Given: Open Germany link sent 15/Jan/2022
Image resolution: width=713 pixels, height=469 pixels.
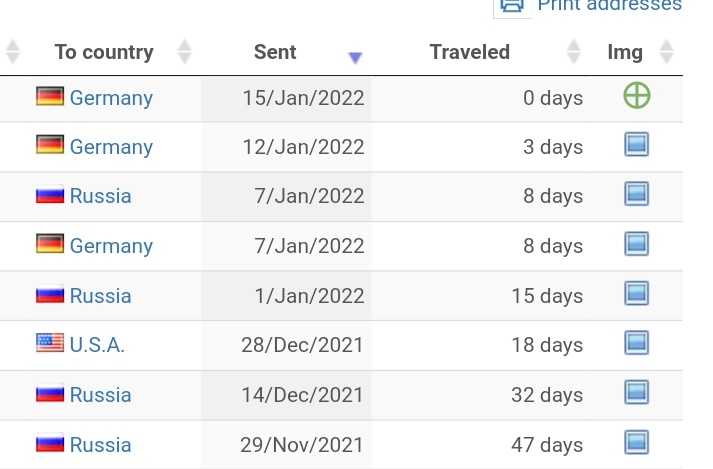Looking at the screenshot, I should (111, 98).
